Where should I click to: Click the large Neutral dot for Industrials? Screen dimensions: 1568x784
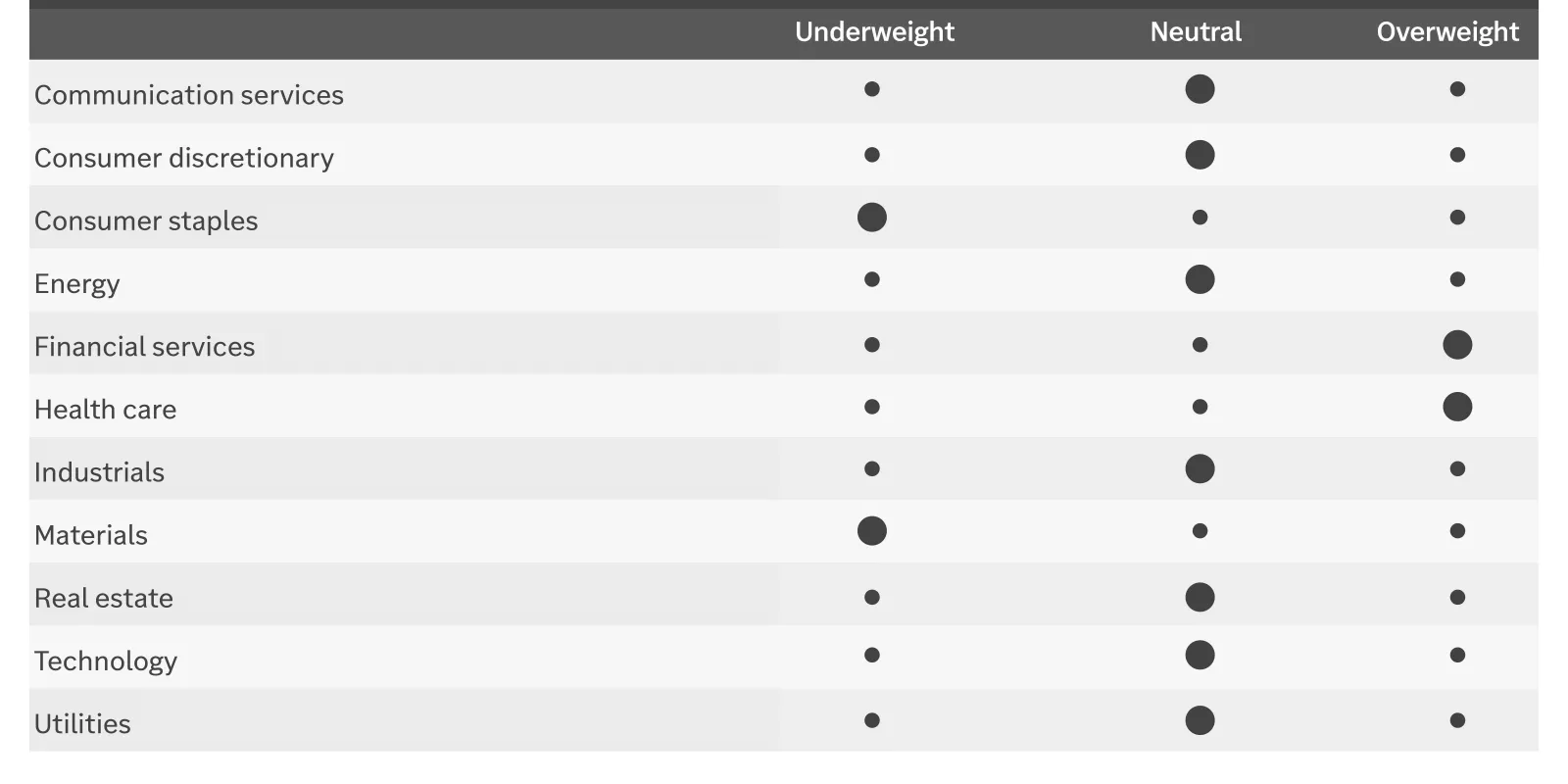coord(1200,468)
